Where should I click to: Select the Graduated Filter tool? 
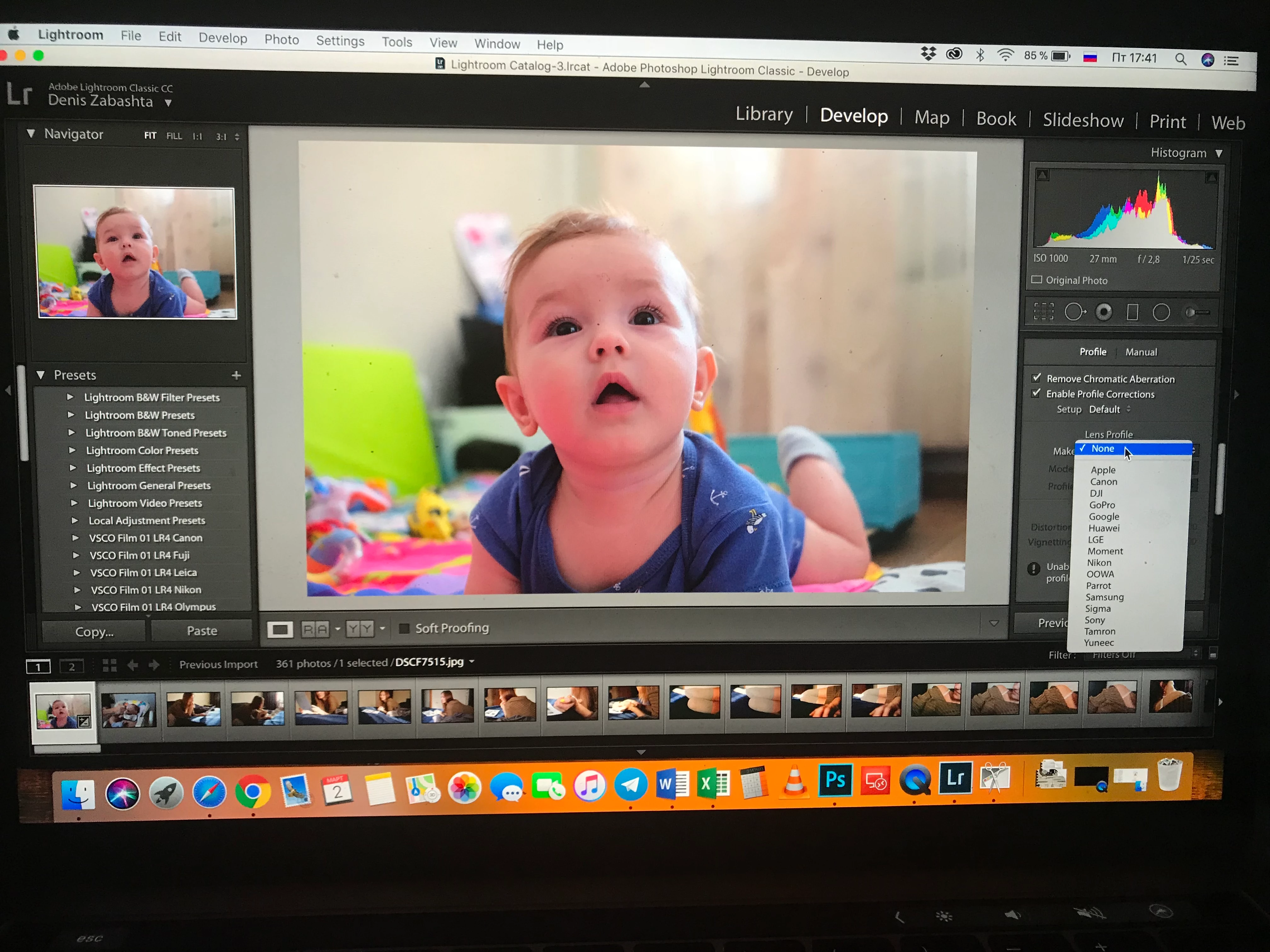coord(1132,312)
